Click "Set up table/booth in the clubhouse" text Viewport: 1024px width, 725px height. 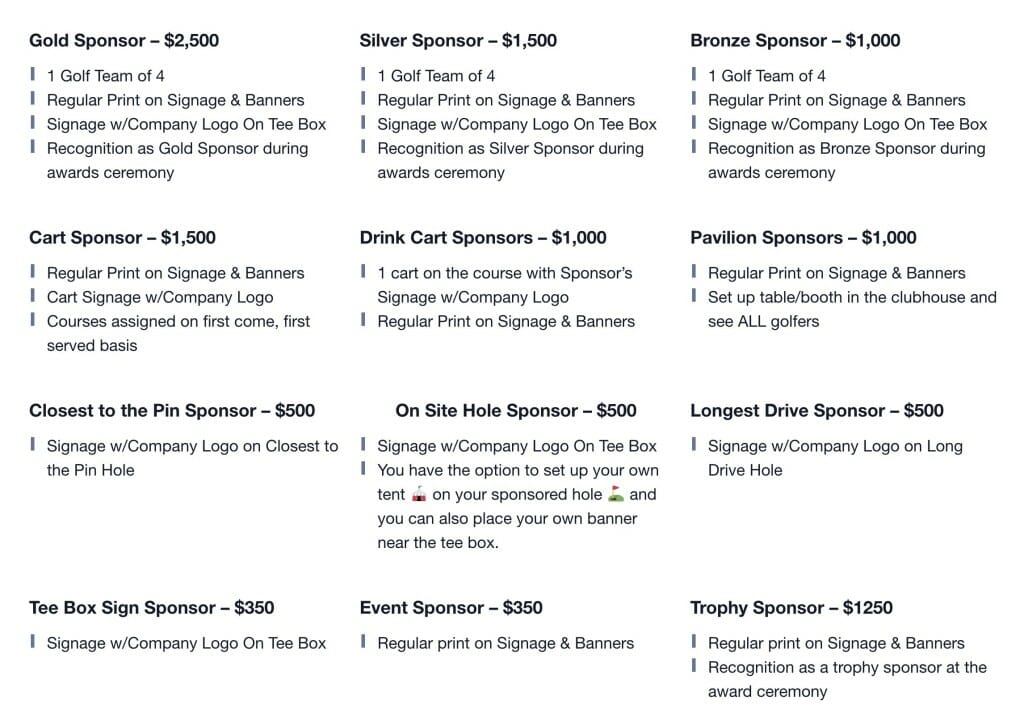852,297
